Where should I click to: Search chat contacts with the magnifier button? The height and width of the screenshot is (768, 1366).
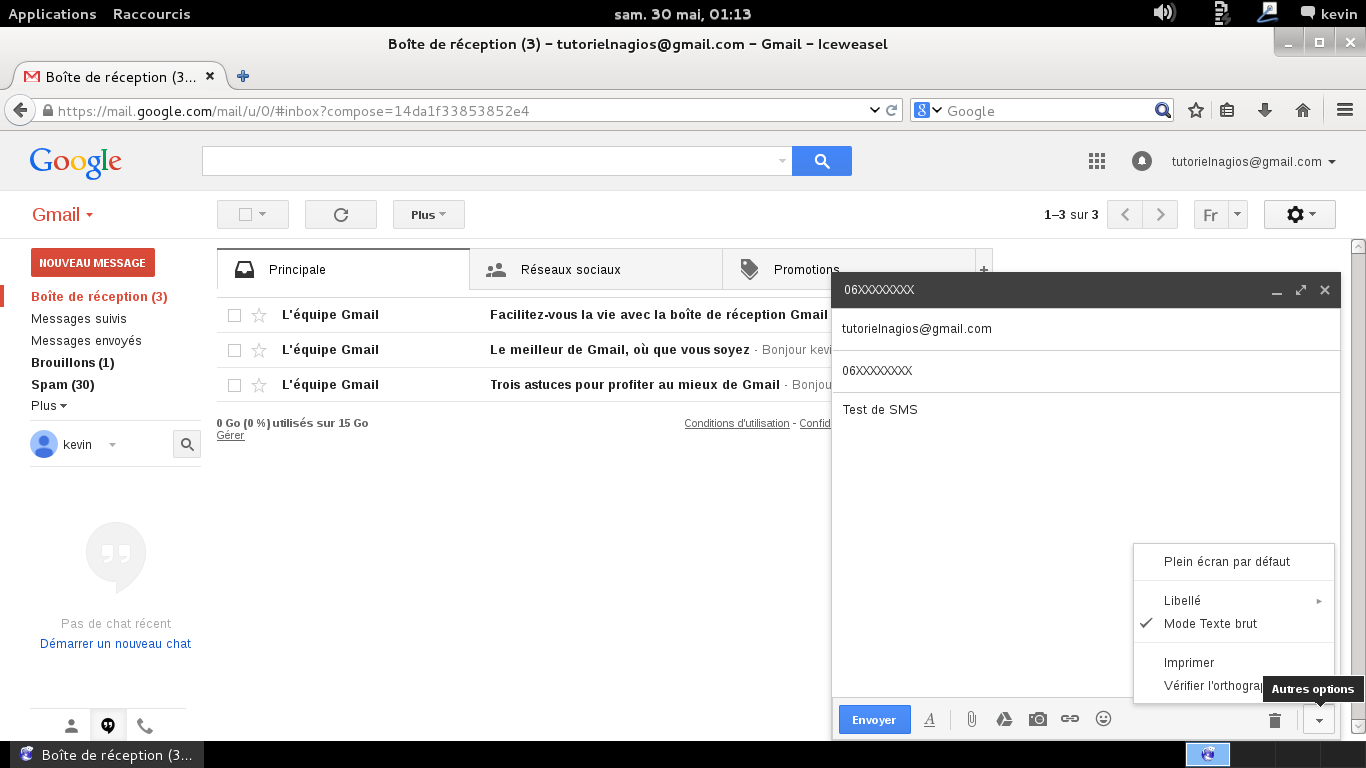tap(187, 445)
